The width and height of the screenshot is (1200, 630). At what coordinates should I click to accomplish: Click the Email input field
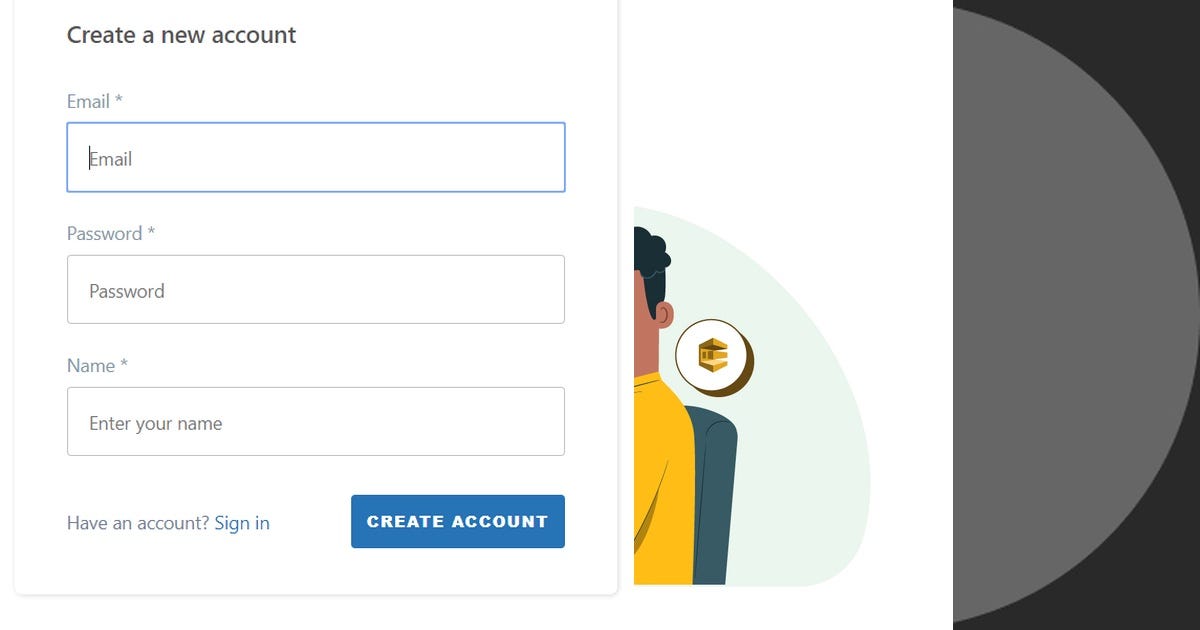click(x=316, y=157)
